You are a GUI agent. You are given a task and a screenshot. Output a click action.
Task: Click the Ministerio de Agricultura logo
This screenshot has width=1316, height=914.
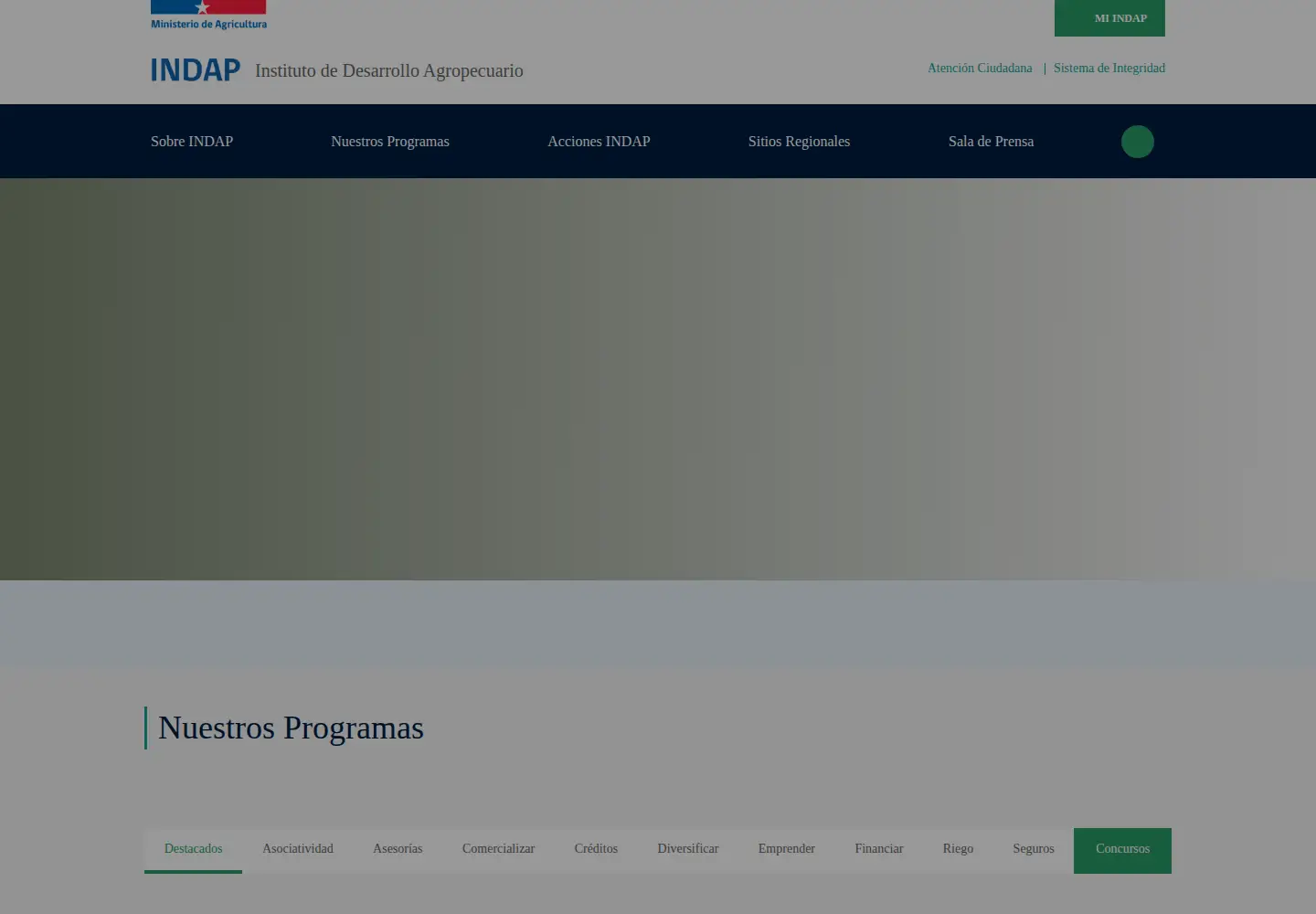(208, 16)
